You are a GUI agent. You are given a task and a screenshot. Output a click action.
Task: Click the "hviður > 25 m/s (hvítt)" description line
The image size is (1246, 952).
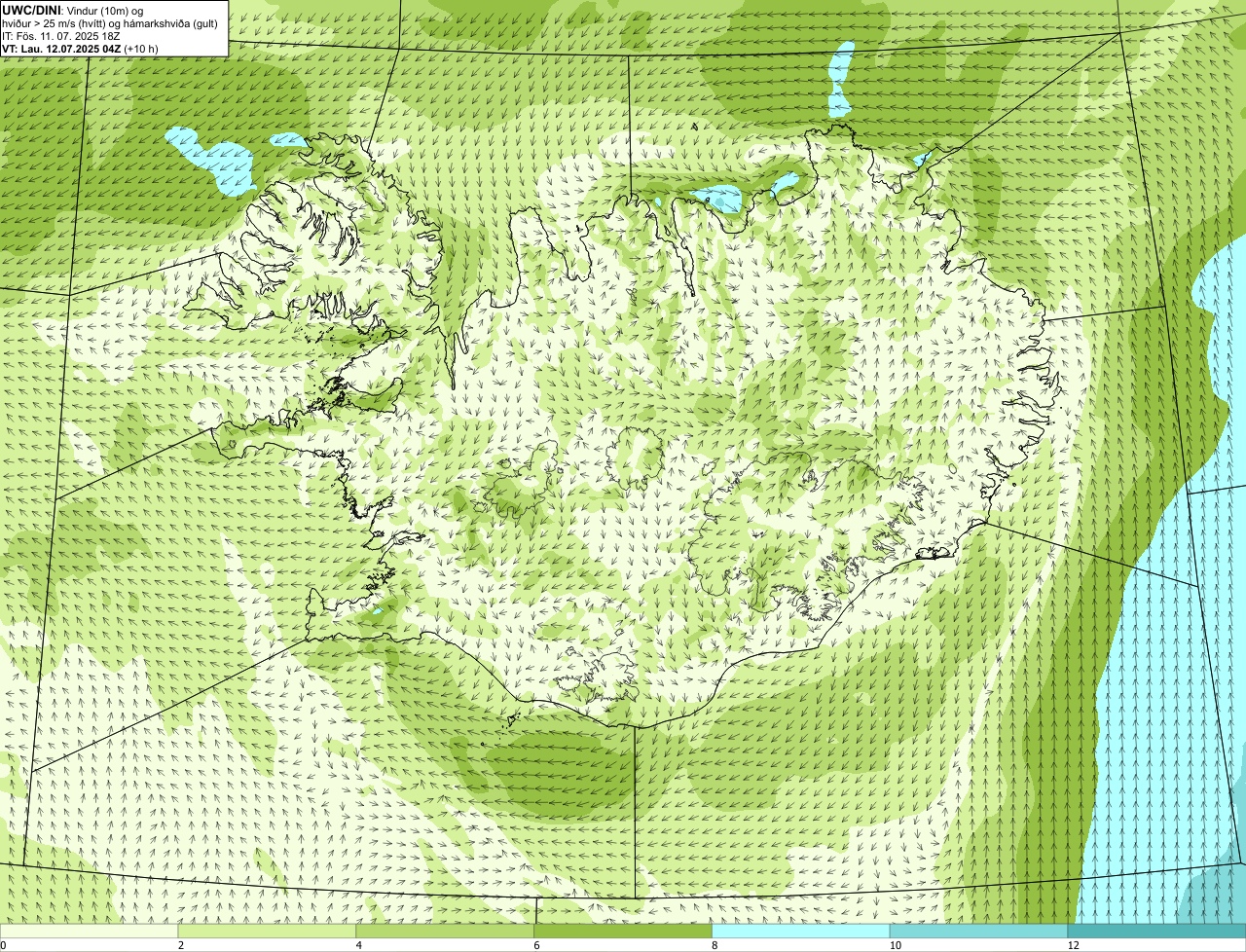coord(110,23)
